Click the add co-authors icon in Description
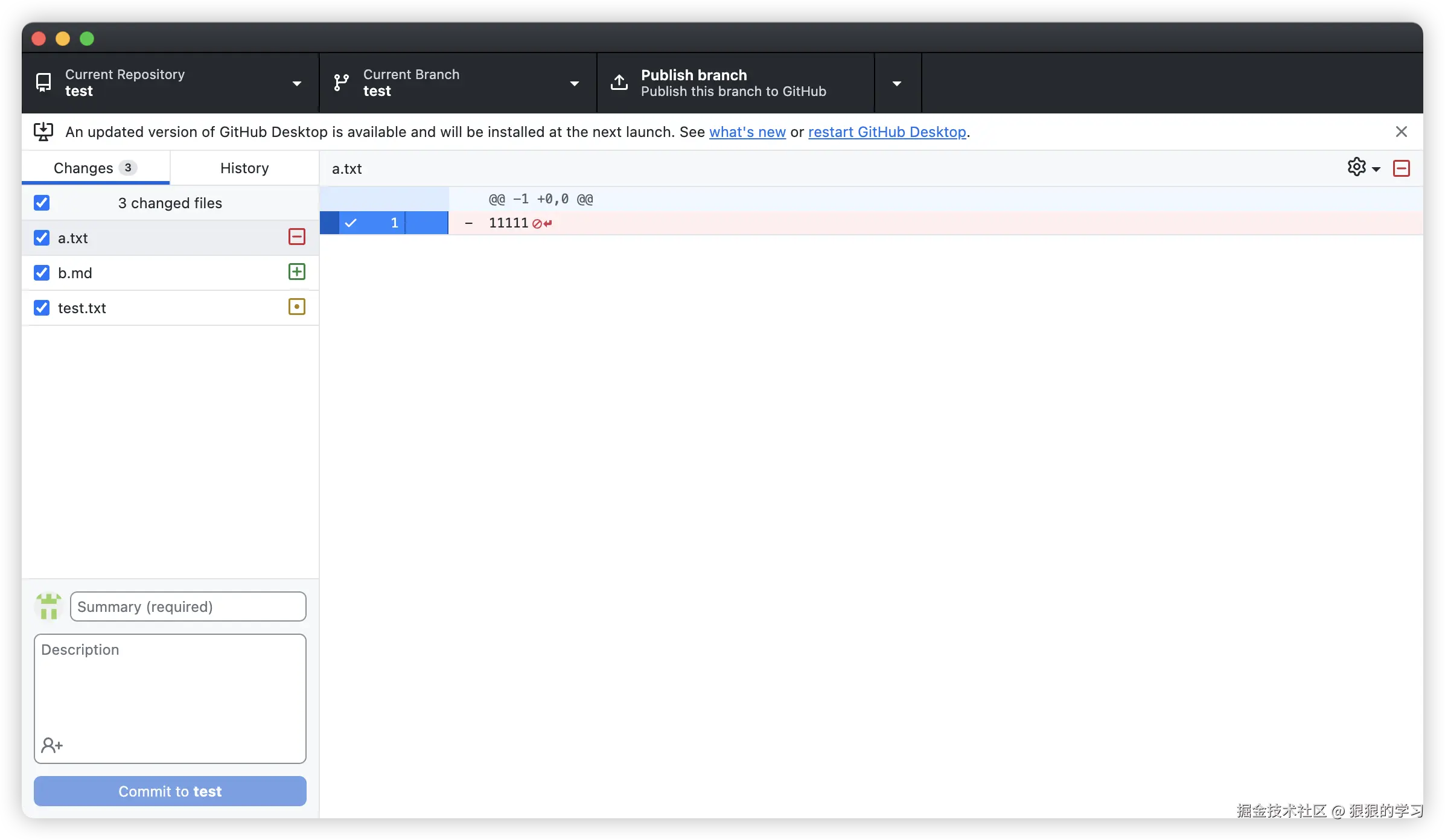This screenshot has height=840, width=1445. [52, 745]
